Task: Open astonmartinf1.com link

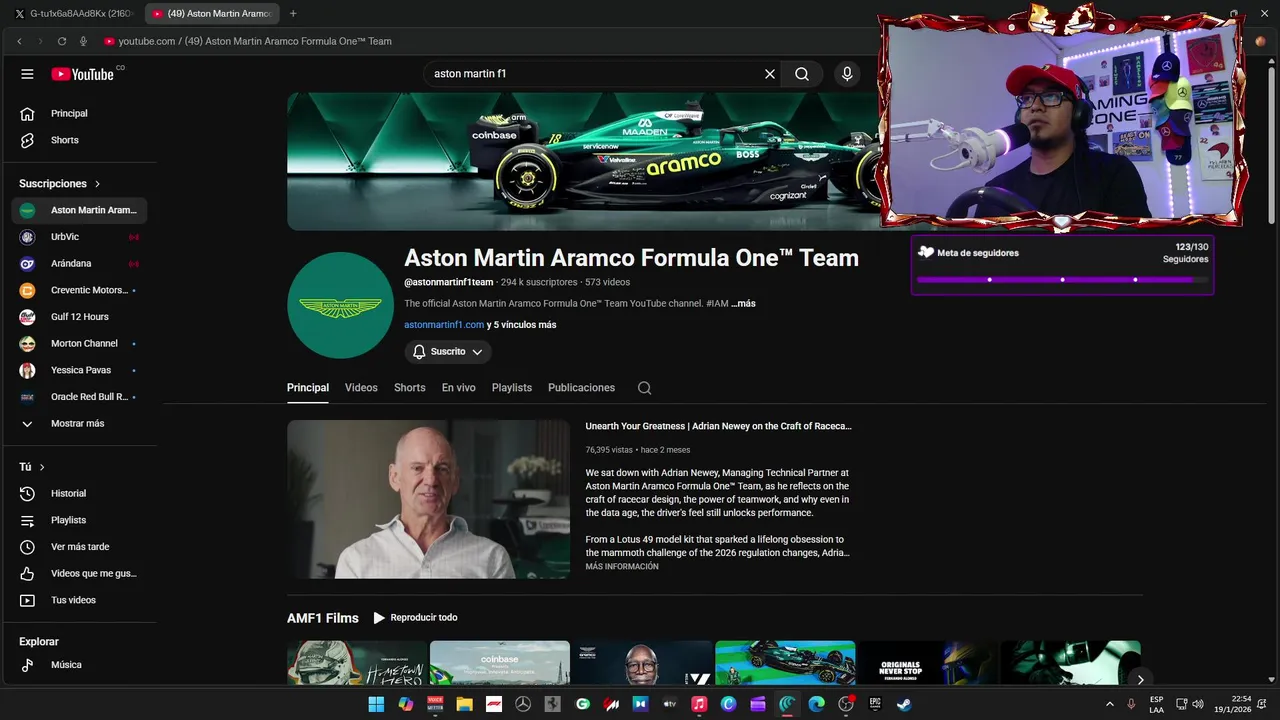Action: pyautogui.click(x=444, y=325)
